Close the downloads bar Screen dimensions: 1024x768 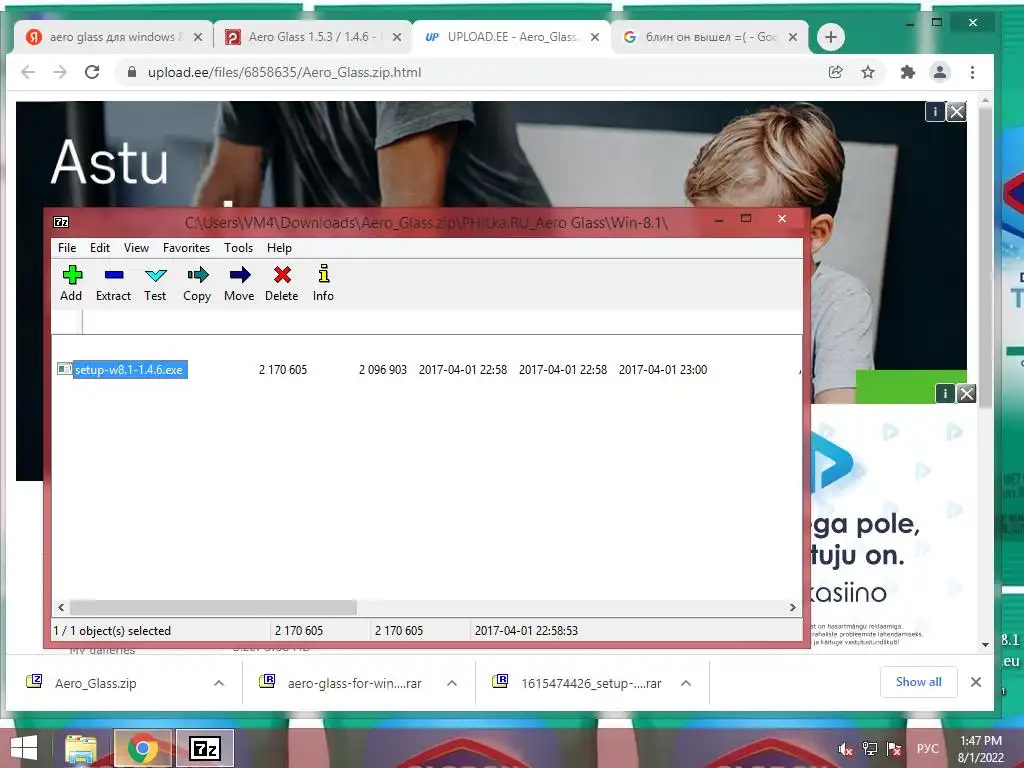coord(976,682)
